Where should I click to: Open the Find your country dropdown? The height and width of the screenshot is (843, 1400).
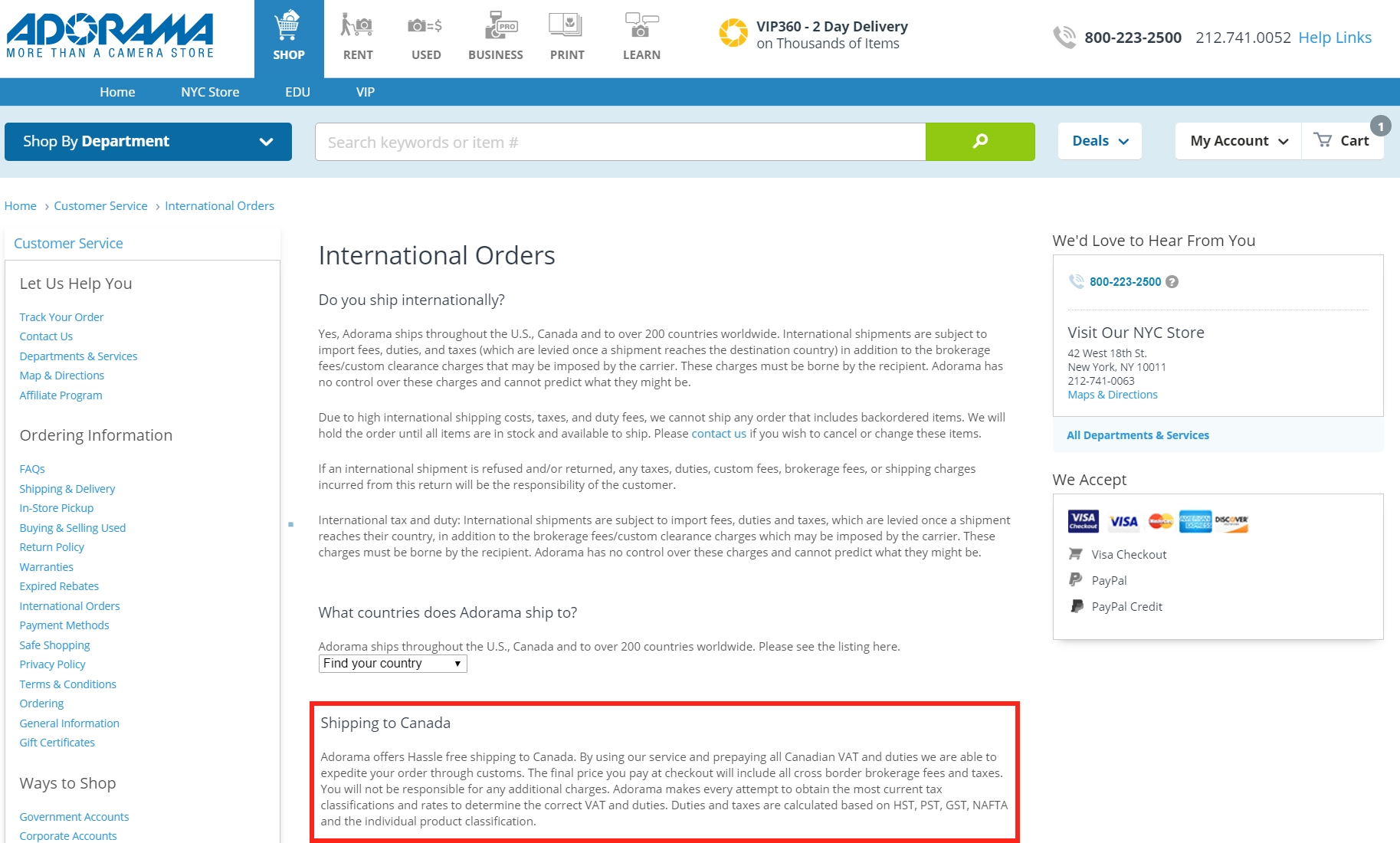(x=392, y=663)
